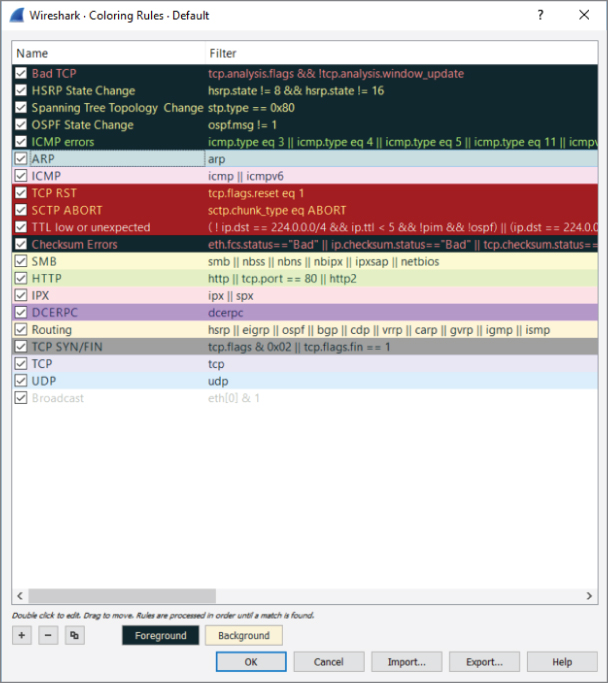
Task: Uncheck the SCTP ABORT rule
Action: (x=21, y=210)
